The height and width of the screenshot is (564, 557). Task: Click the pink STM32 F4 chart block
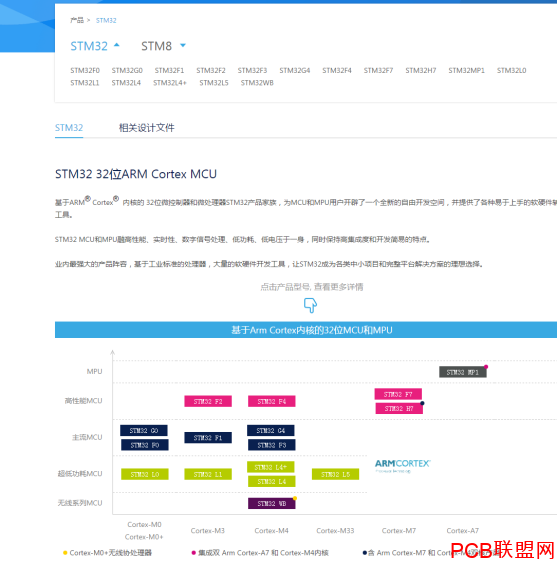[x=271, y=401]
